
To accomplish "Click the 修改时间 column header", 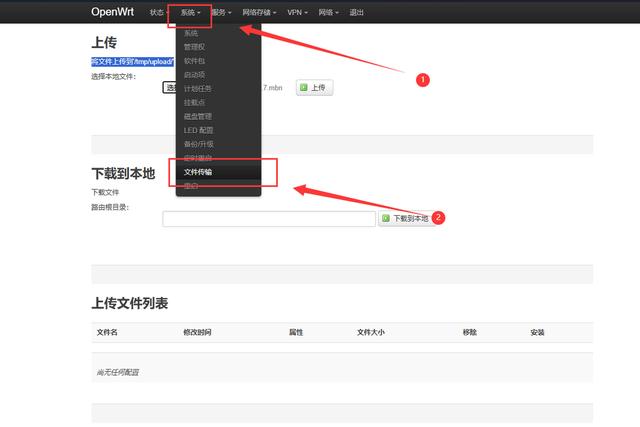I will 197,332.
